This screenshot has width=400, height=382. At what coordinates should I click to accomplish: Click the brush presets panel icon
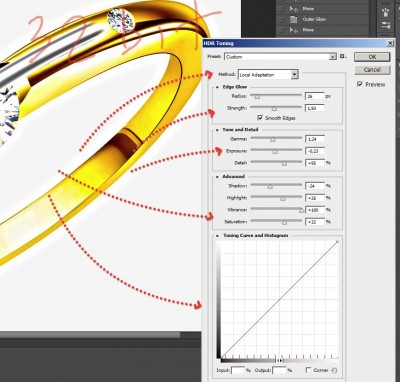tap(386, 12)
